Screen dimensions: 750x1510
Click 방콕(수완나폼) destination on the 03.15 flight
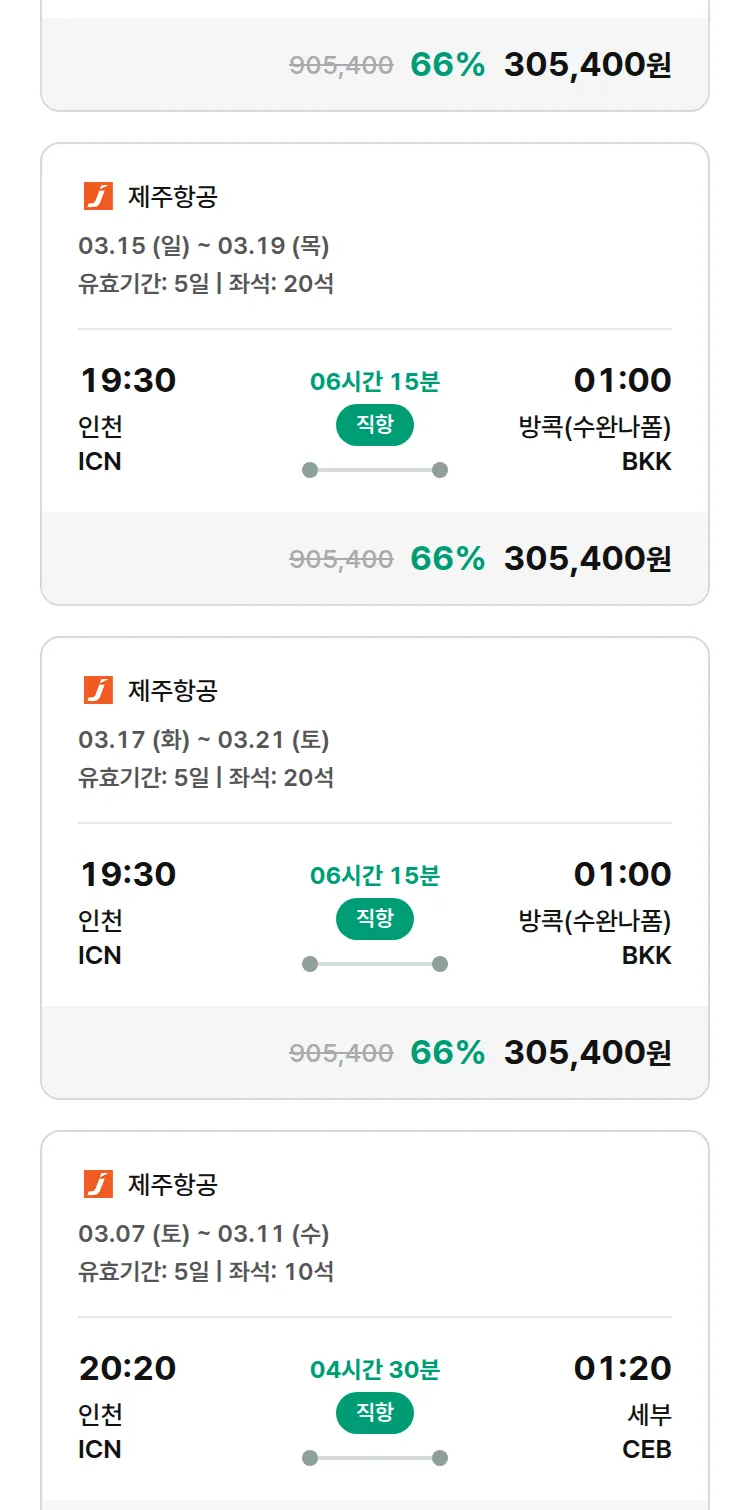[594, 427]
